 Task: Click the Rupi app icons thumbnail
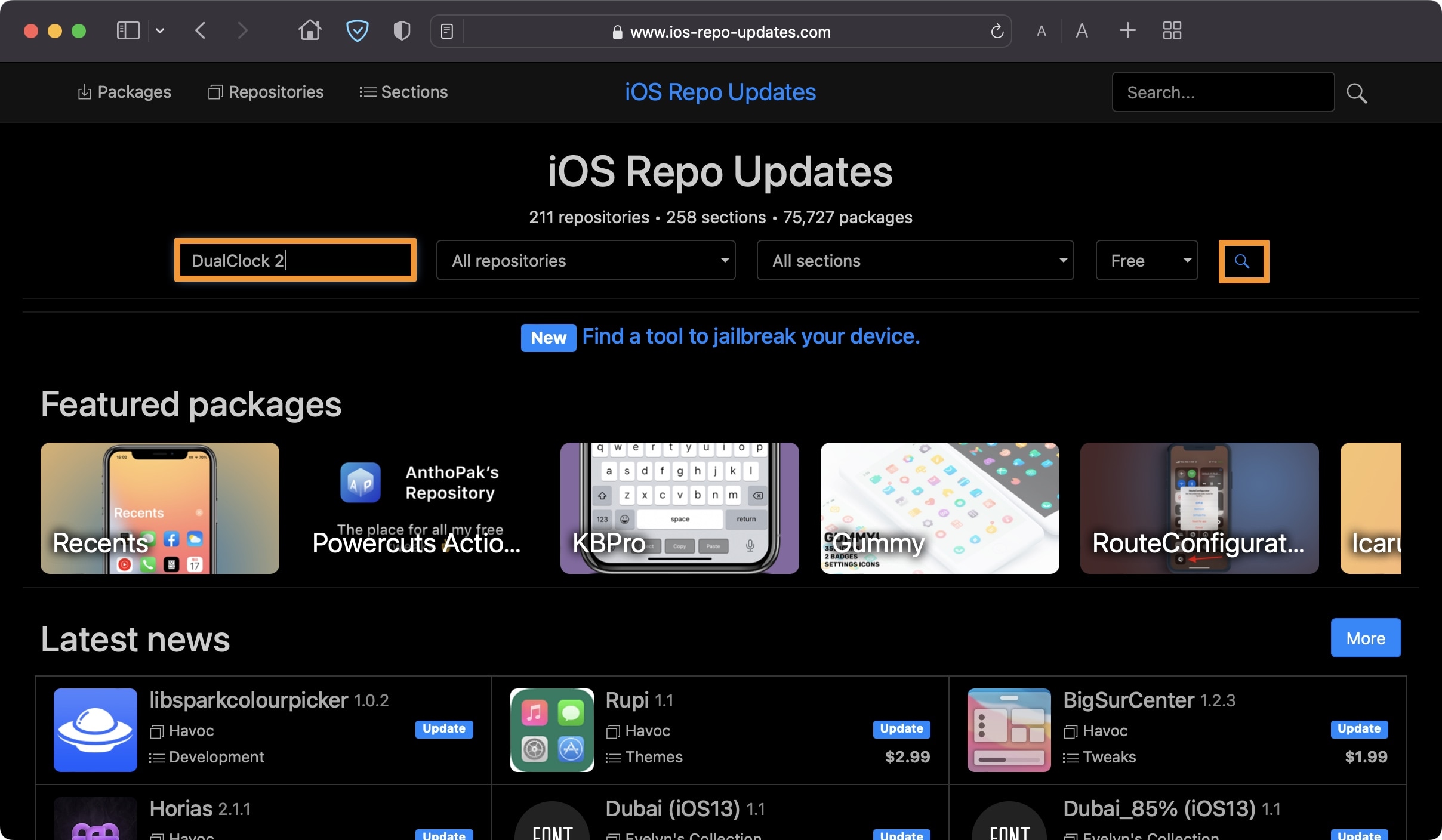coord(552,730)
